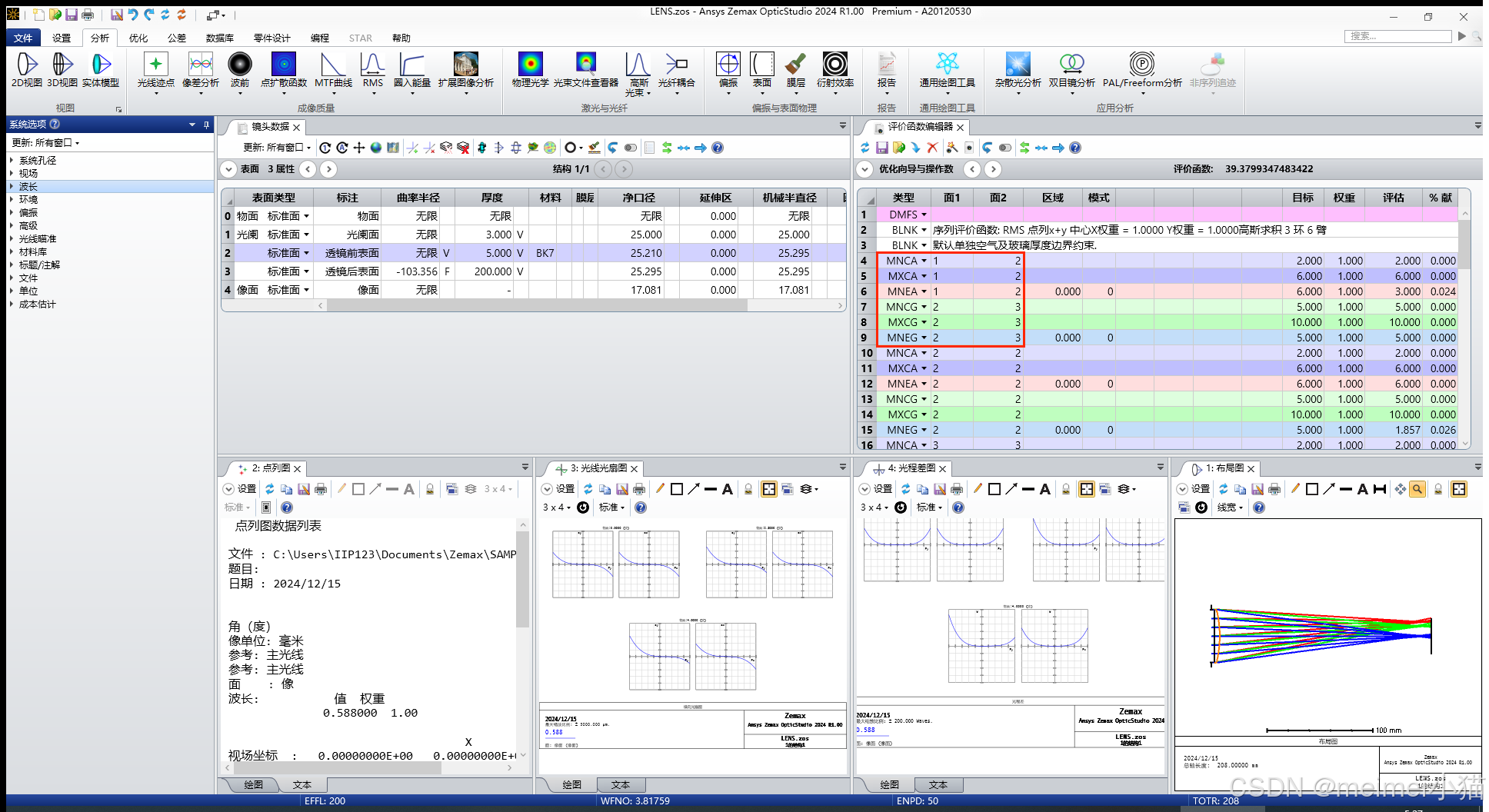Open the 实体模型 shaded model

[101, 69]
